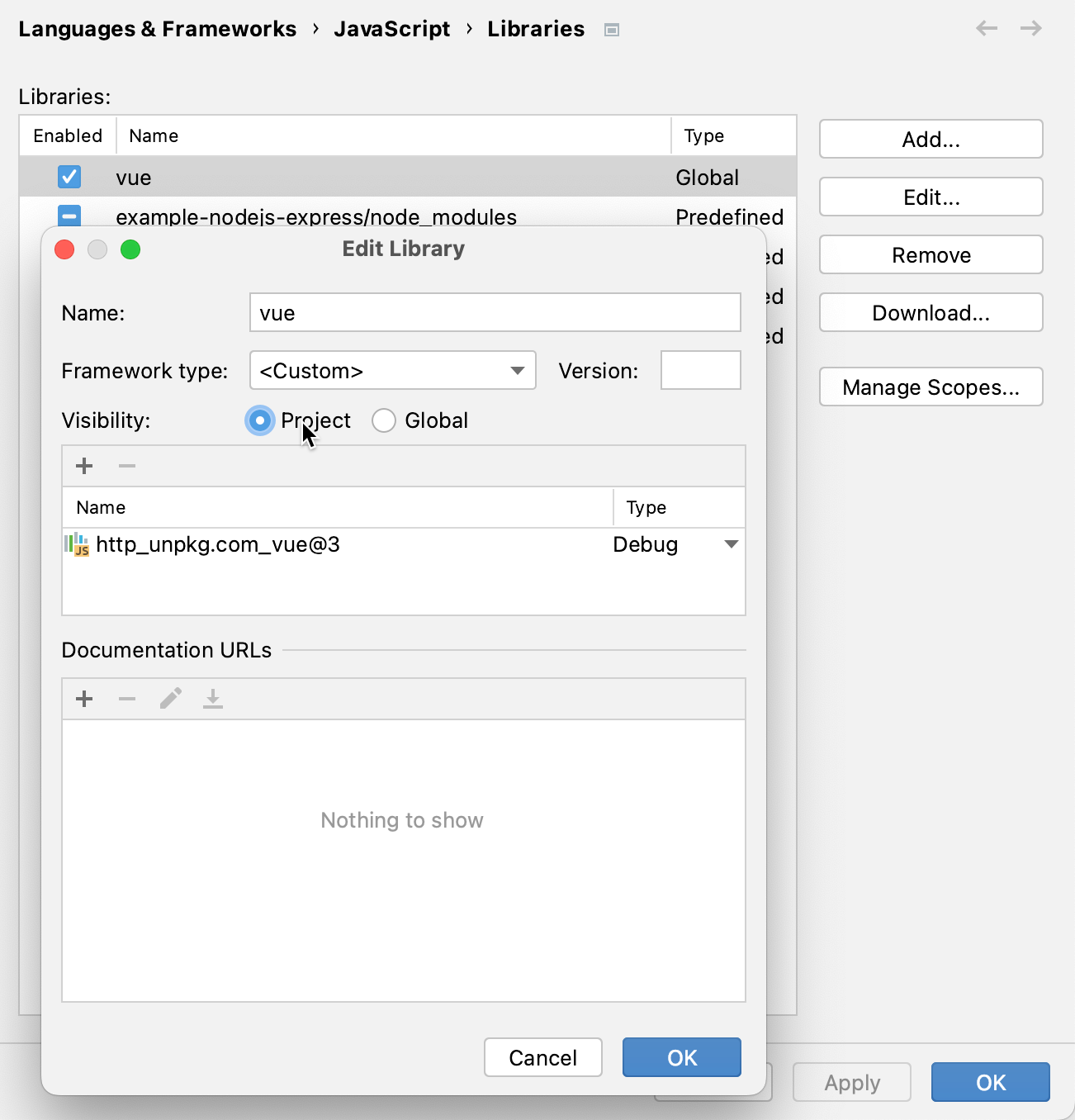Edit documentation URL with the pencil icon
Image resolution: width=1075 pixels, height=1120 pixels.
pos(170,699)
